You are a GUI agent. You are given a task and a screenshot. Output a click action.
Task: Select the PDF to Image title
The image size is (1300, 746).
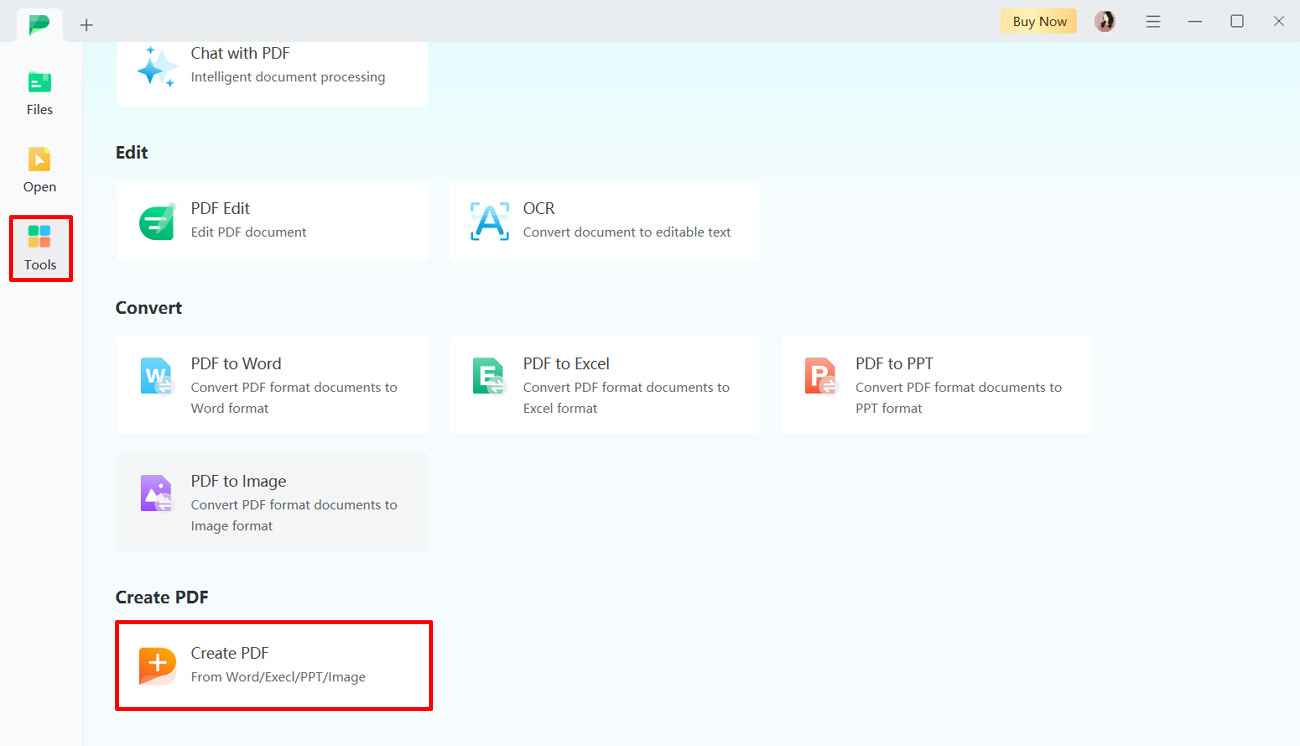coord(238,481)
